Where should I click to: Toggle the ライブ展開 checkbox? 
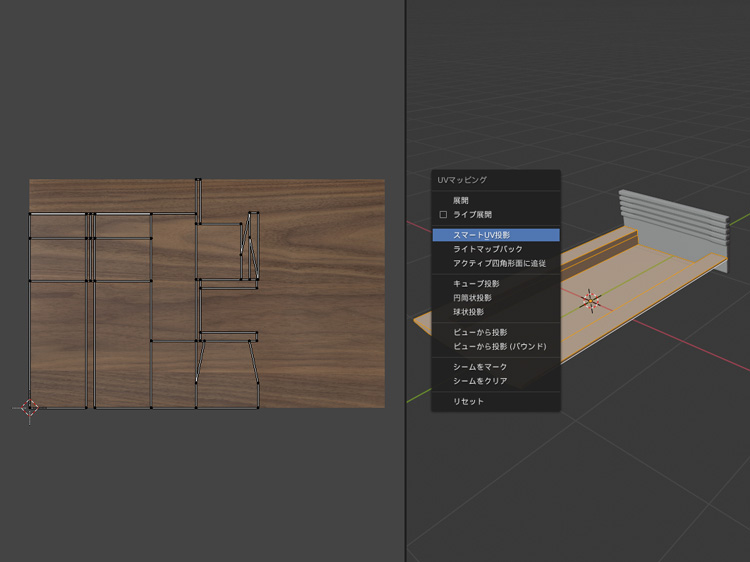443,215
